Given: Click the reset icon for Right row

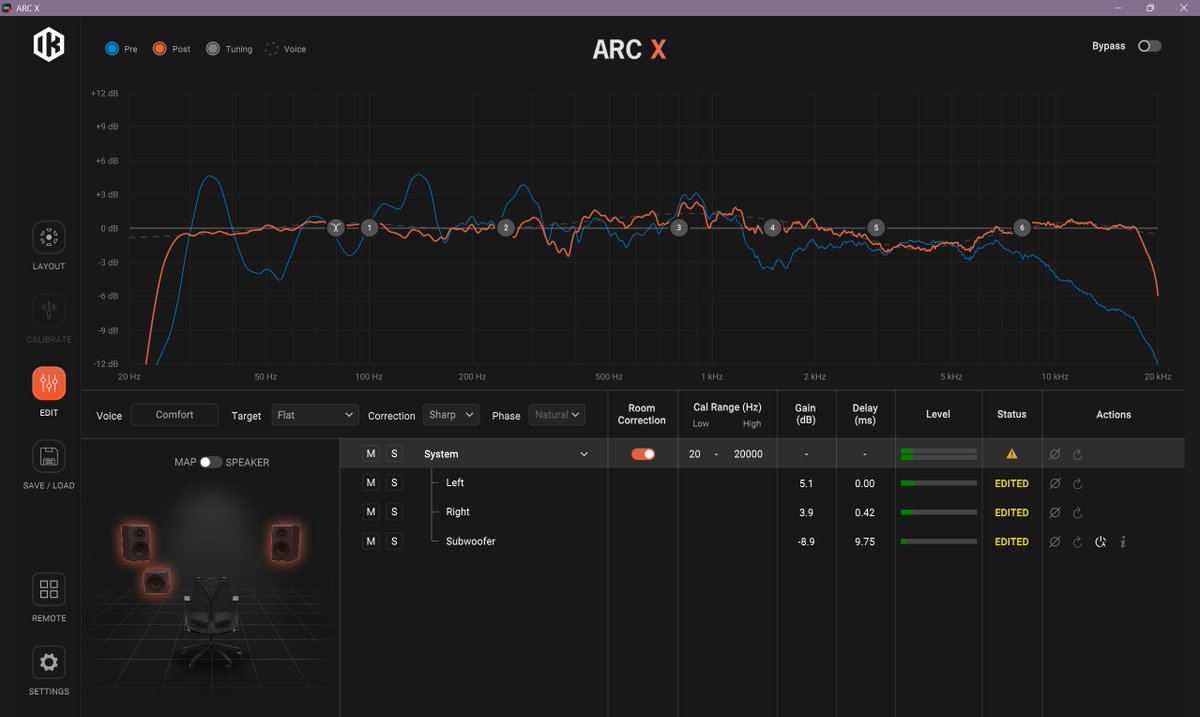Looking at the screenshot, I should click(x=1077, y=512).
